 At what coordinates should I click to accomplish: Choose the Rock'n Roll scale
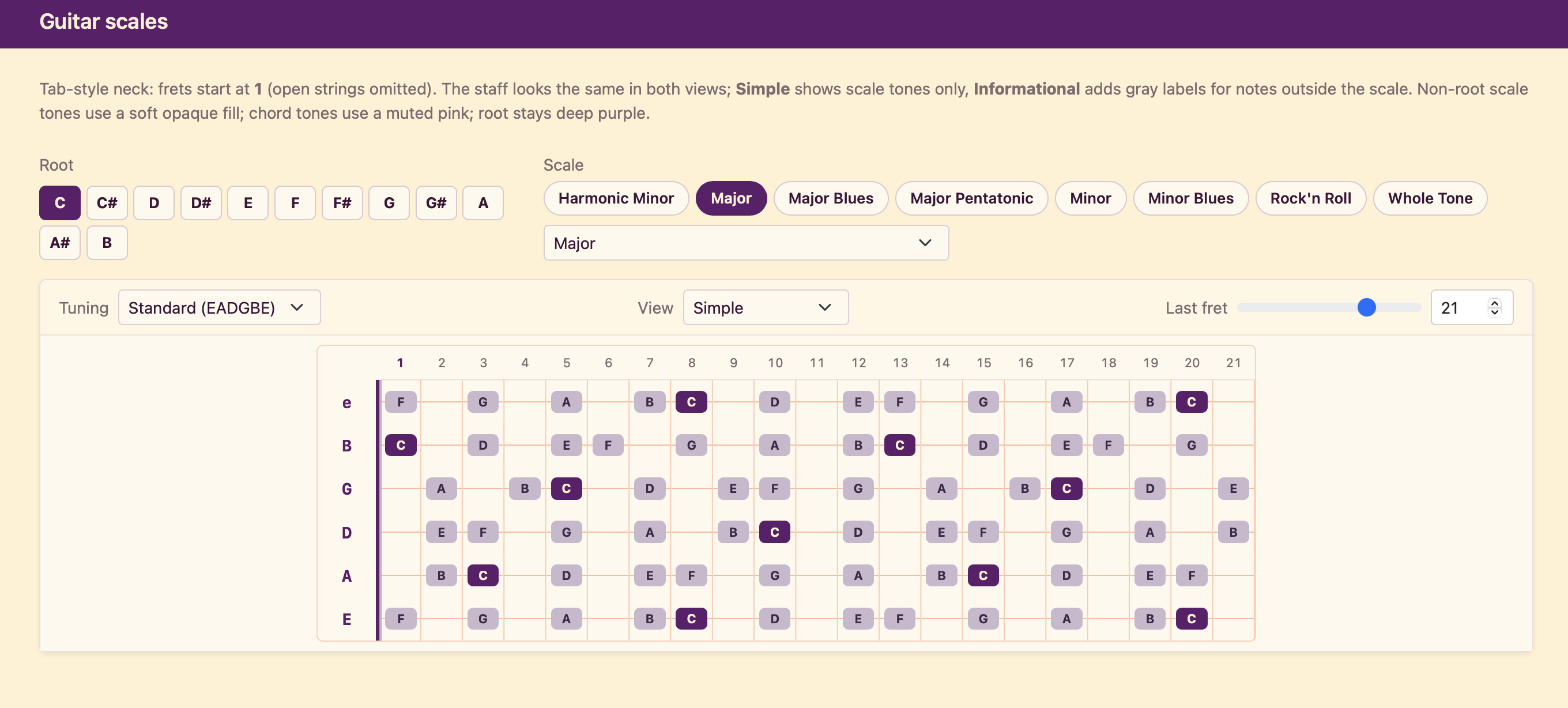(1310, 198)
